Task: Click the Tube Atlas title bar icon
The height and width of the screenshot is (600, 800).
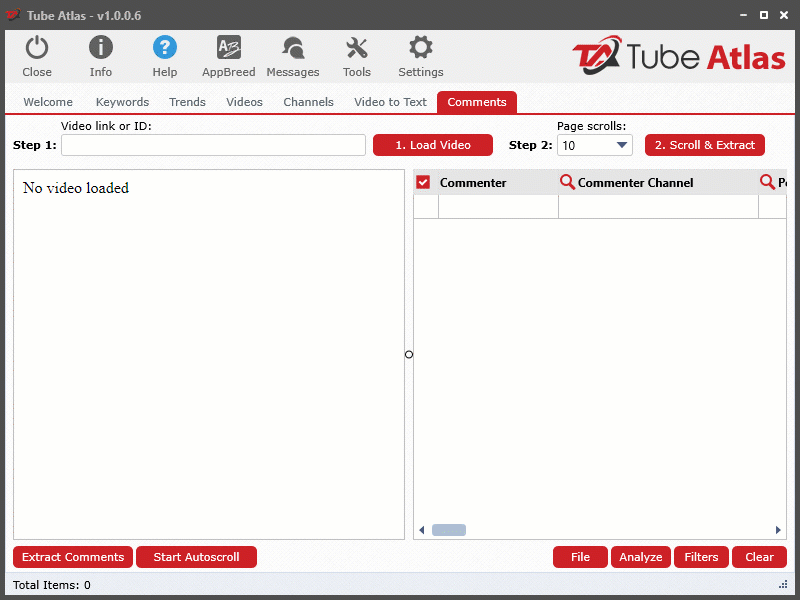Action: 13,15
